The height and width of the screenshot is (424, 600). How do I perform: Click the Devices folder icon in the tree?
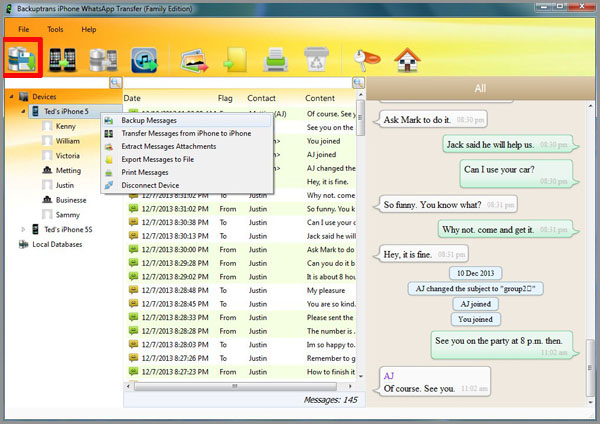click(24, 96)
